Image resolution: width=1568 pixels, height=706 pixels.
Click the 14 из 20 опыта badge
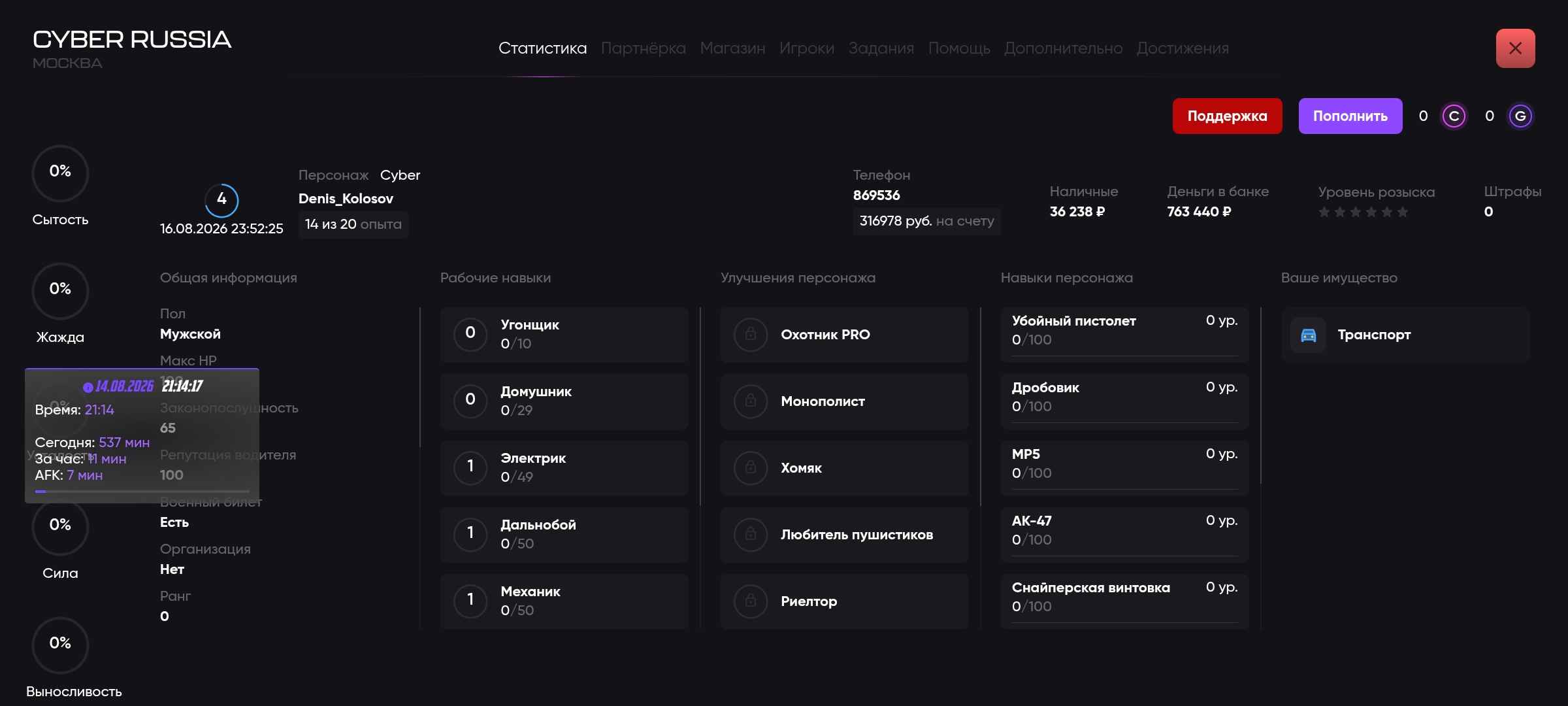pyautogui.click(x=353, y=224)
